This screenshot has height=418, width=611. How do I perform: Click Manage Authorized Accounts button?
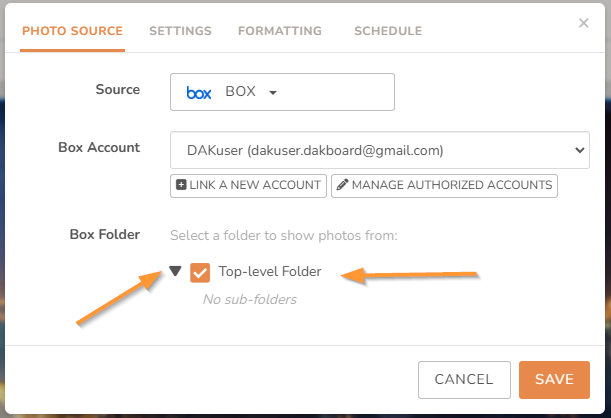(444, 185)
